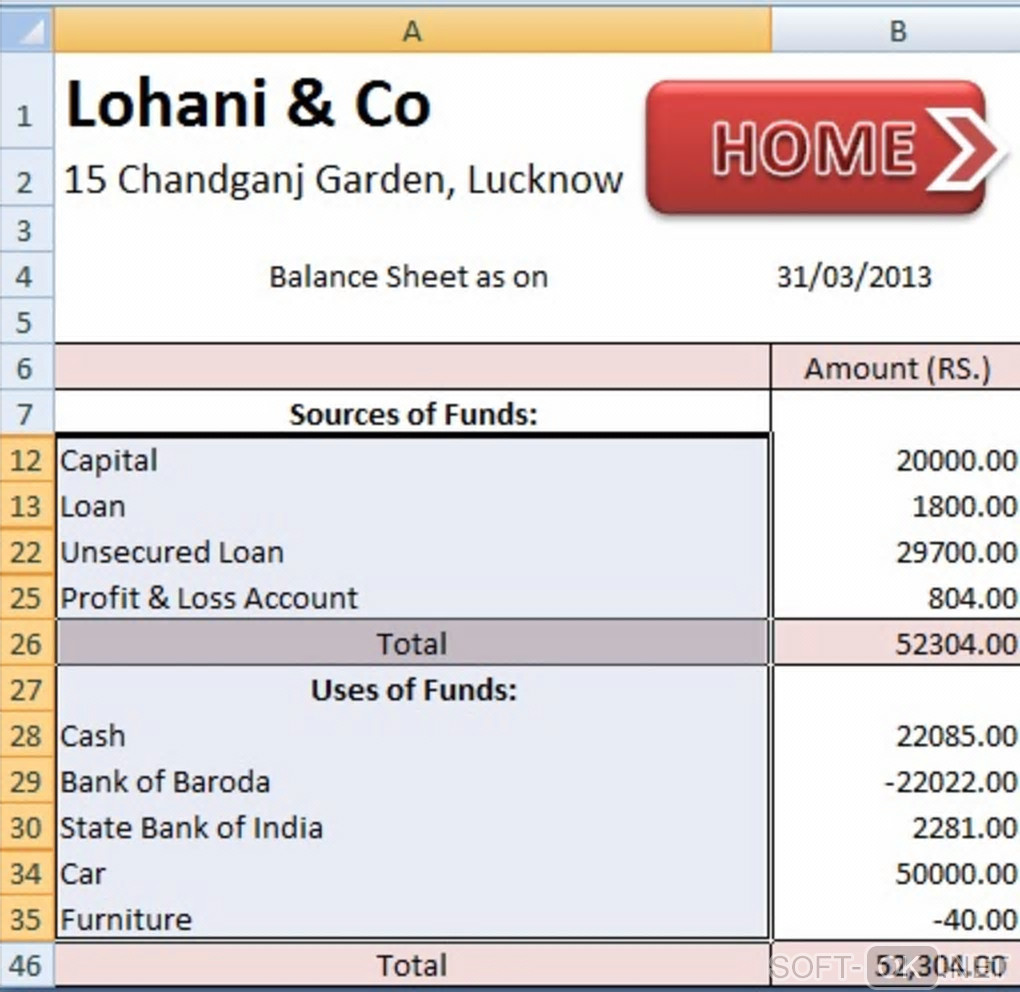Image resolution: width=1020 pixels, height=992 pixels.
Task: Select the Unsecured Loan cell
Action: [x=412, y=552]
